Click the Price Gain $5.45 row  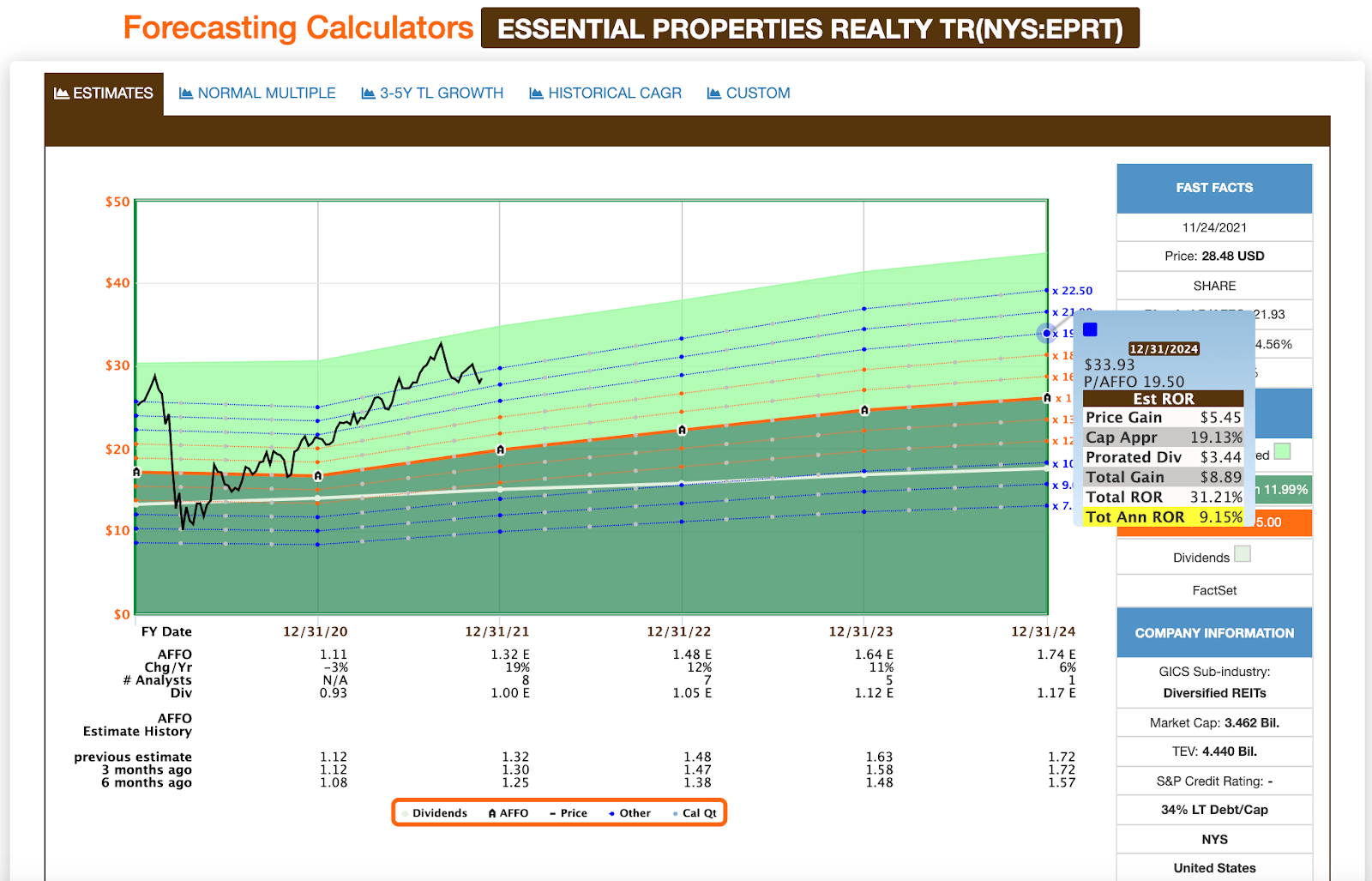pos(1164,418)
